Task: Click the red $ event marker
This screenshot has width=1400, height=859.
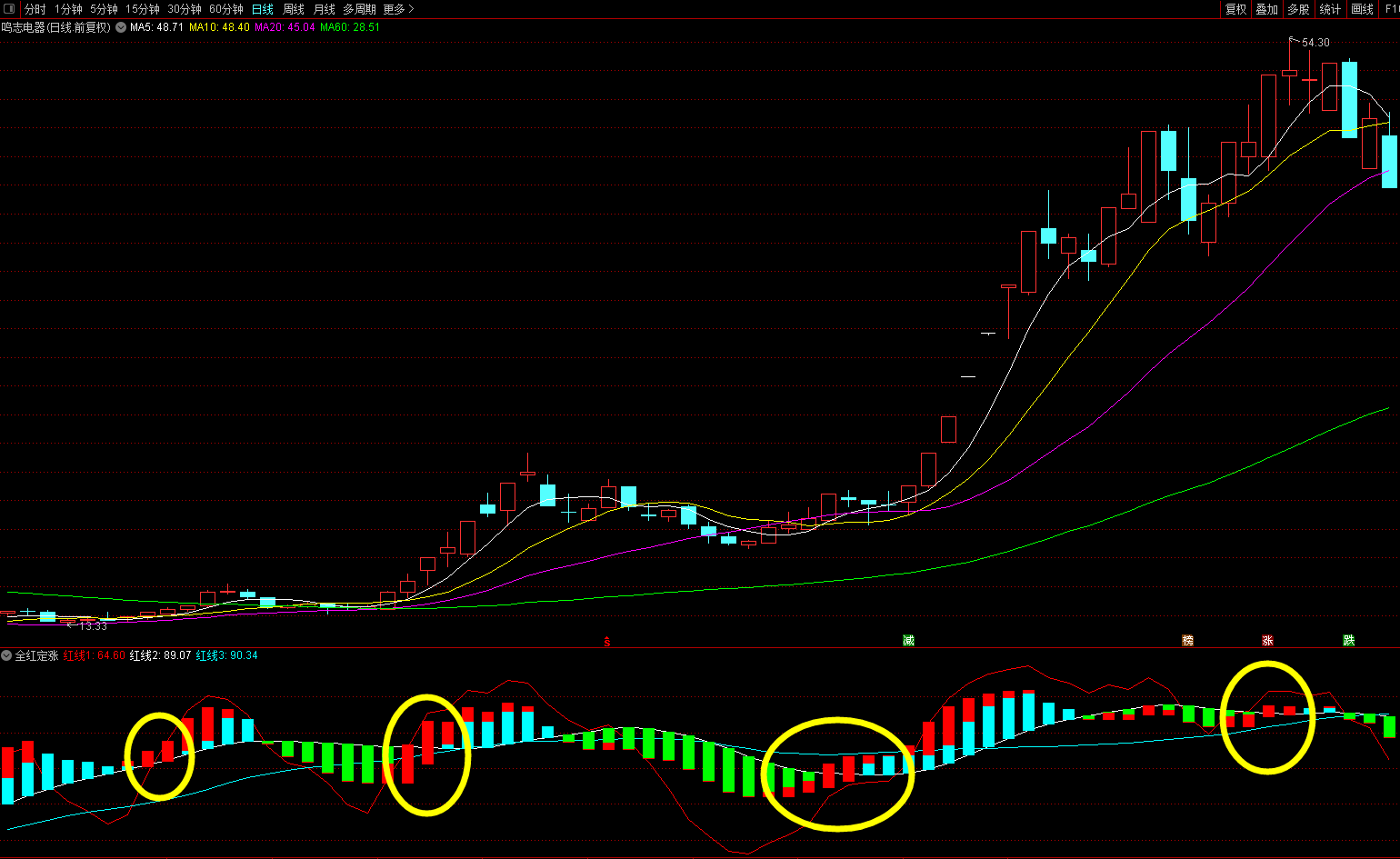Action: tap(607, 642)
